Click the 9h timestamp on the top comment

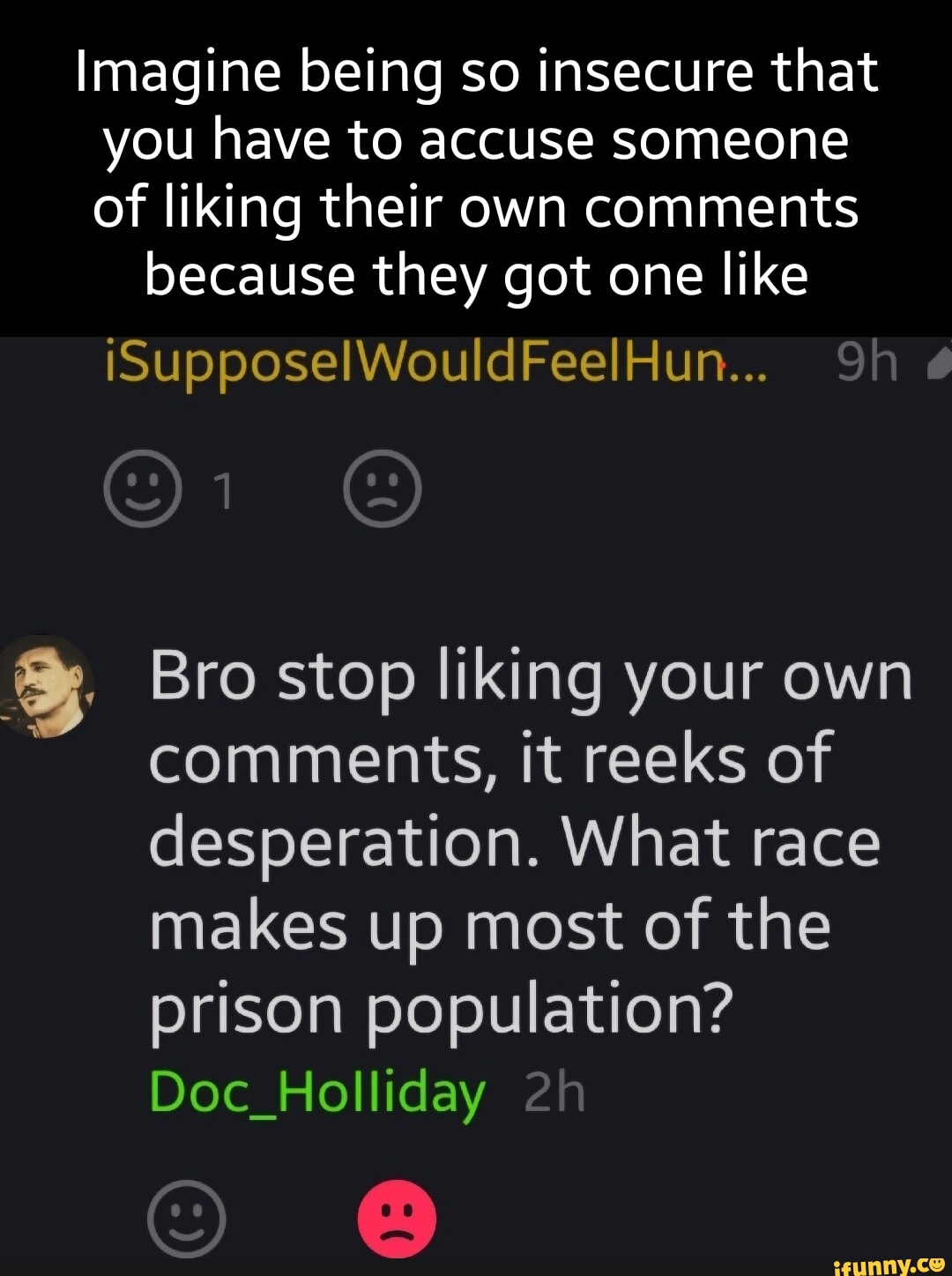pos(866,362)
